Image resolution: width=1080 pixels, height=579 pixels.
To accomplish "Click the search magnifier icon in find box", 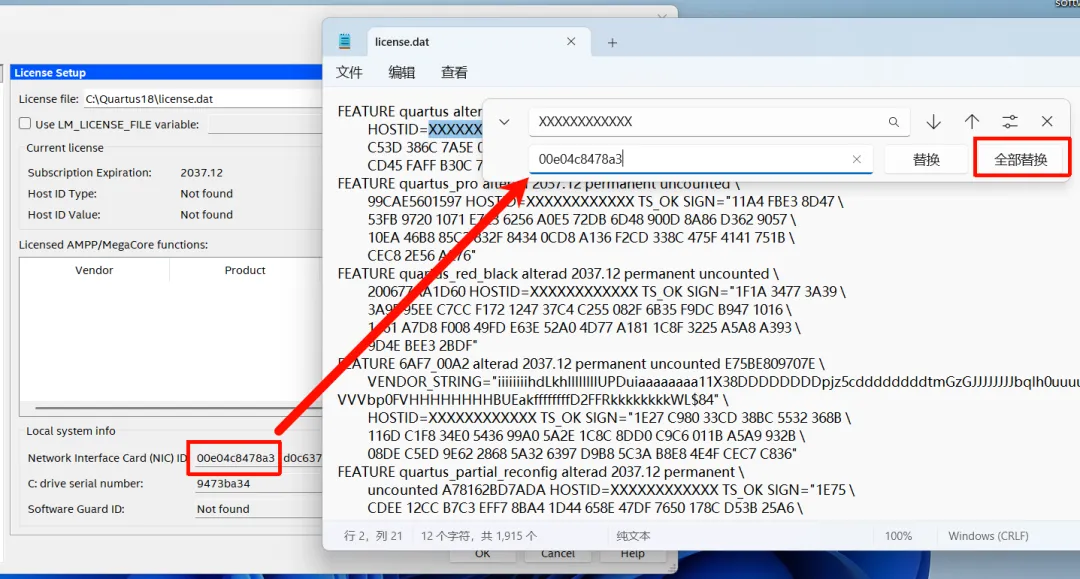I will tap(893, 122).
